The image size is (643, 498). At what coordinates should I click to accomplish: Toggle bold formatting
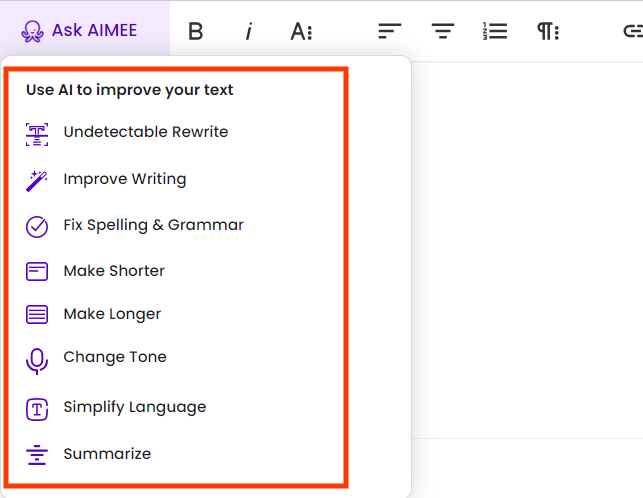[196, 32]
